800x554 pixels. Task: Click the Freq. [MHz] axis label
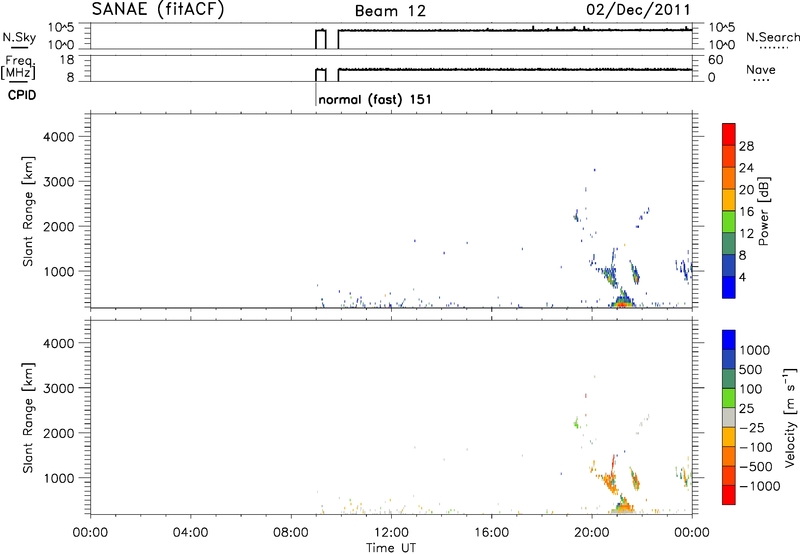[19, 68]
